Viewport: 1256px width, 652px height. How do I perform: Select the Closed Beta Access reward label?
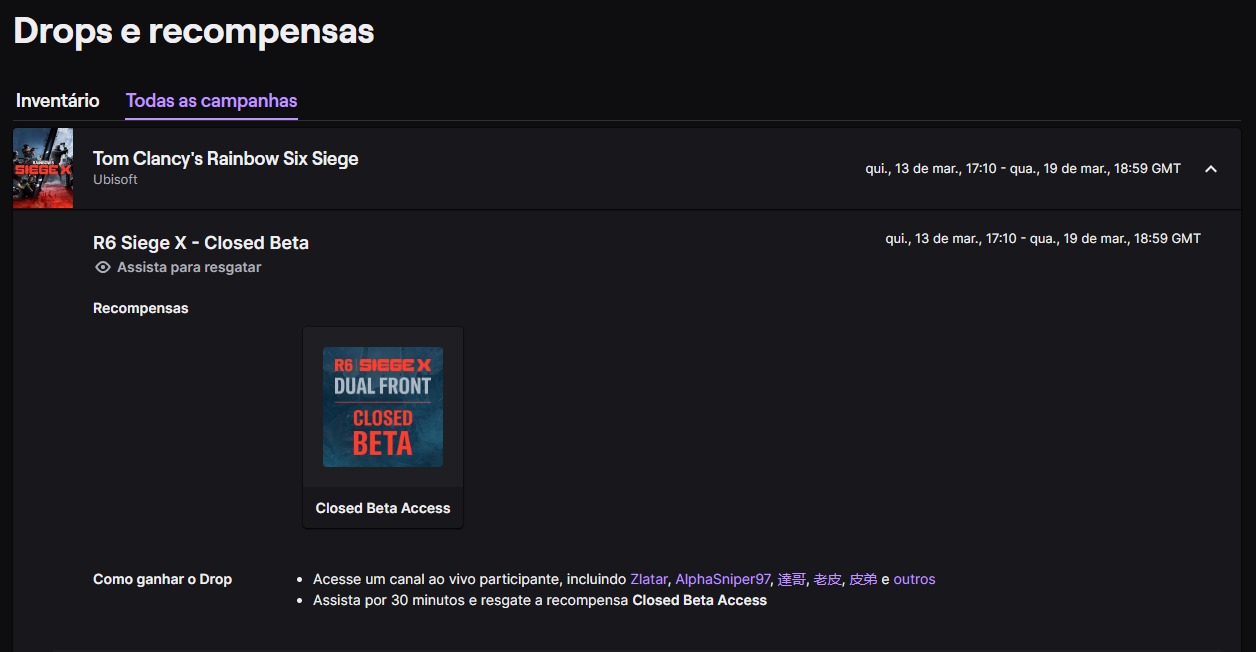click(x=383, y=508)
